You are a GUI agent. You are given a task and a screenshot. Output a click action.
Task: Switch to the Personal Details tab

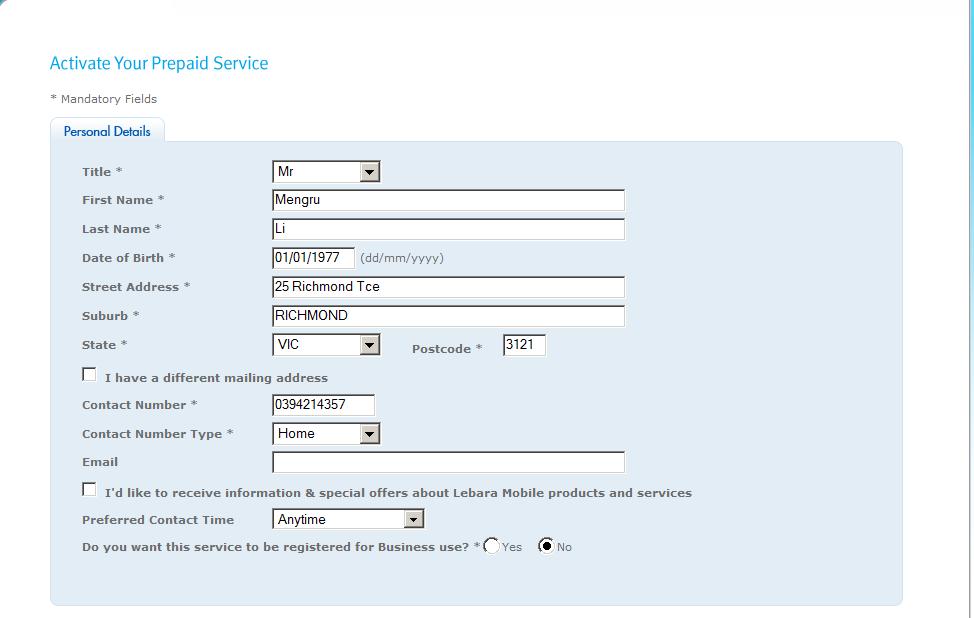(107, 131)
